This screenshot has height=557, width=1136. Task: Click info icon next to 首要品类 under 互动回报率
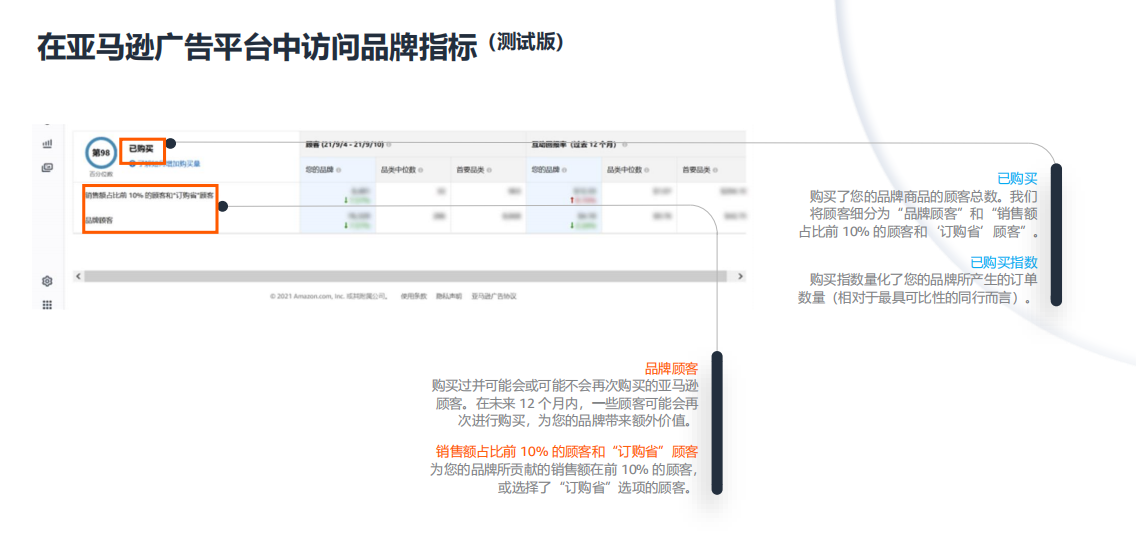715,170
